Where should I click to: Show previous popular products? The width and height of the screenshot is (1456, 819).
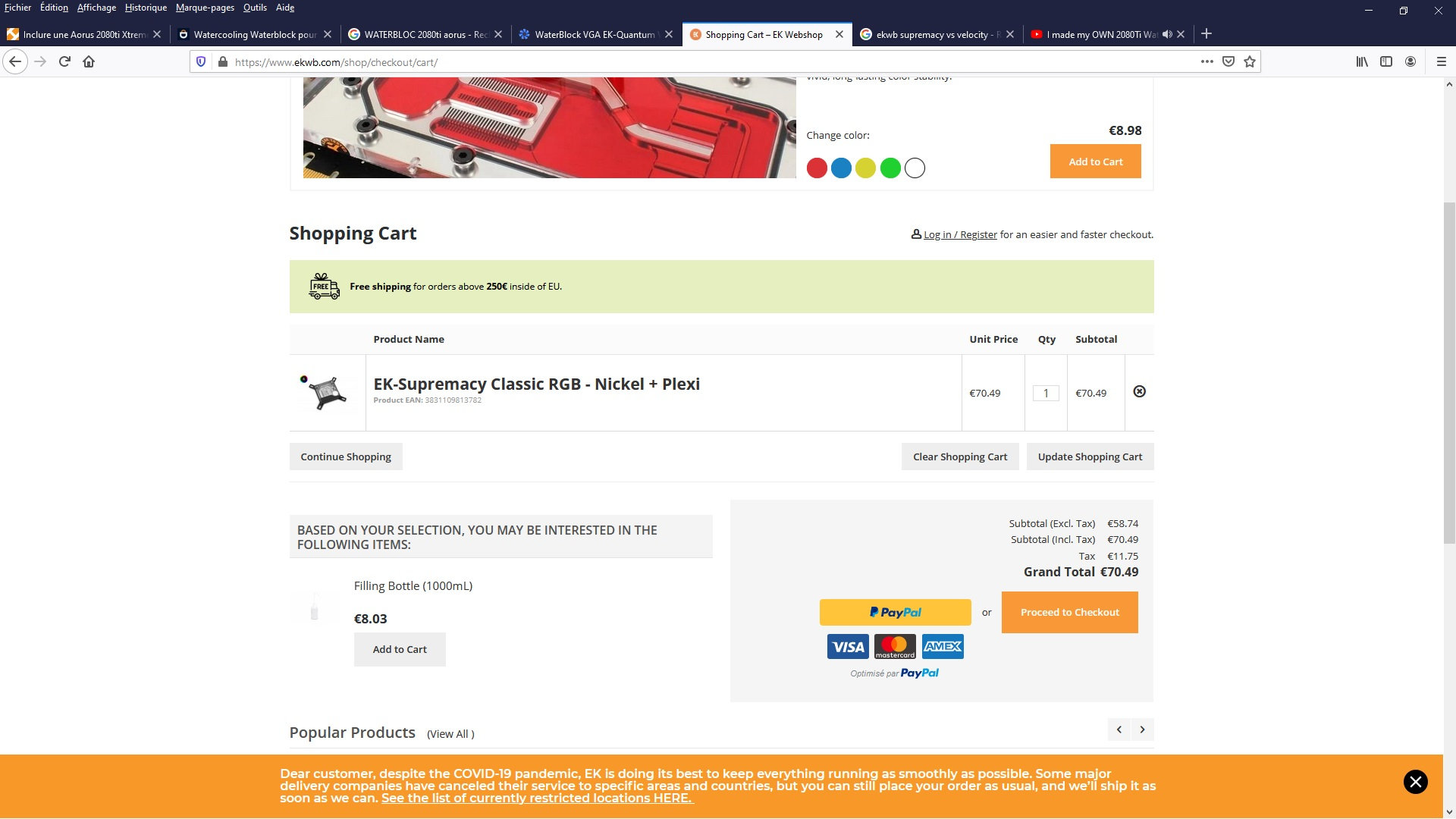click(x=1119, y=730)
